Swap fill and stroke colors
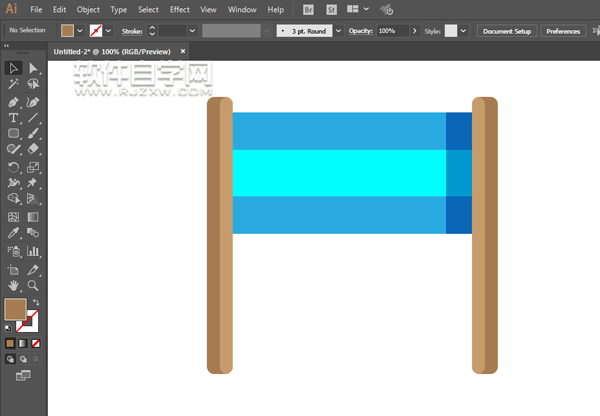The height and width of the screenshot is (416, 600). point(37,303)
